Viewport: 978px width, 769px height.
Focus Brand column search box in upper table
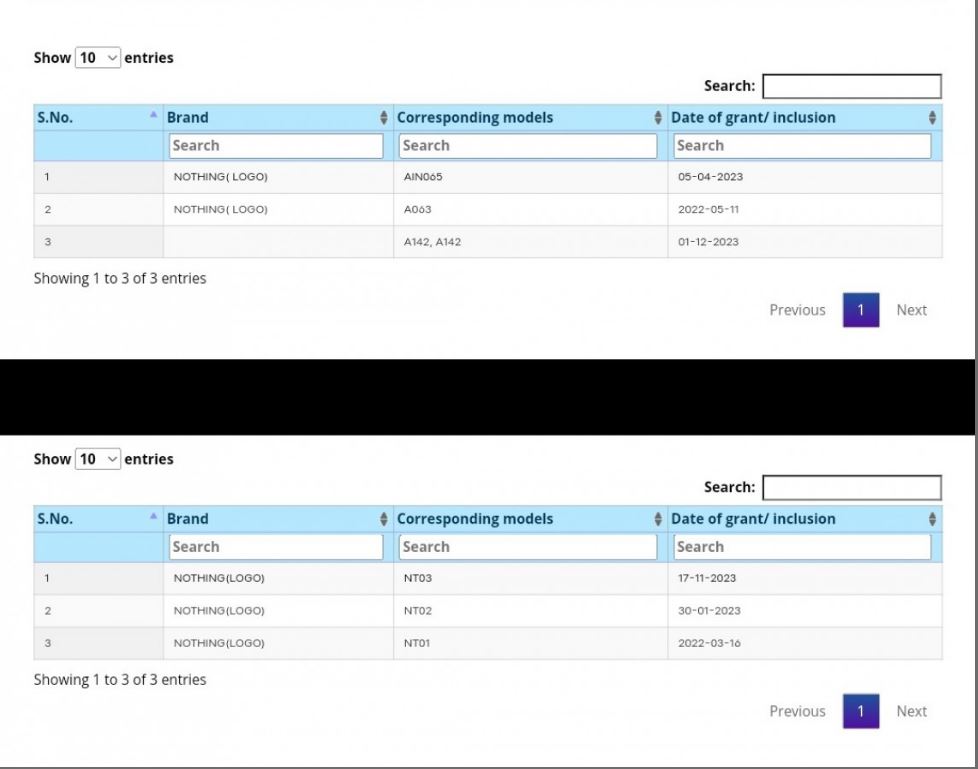[276, 146]
